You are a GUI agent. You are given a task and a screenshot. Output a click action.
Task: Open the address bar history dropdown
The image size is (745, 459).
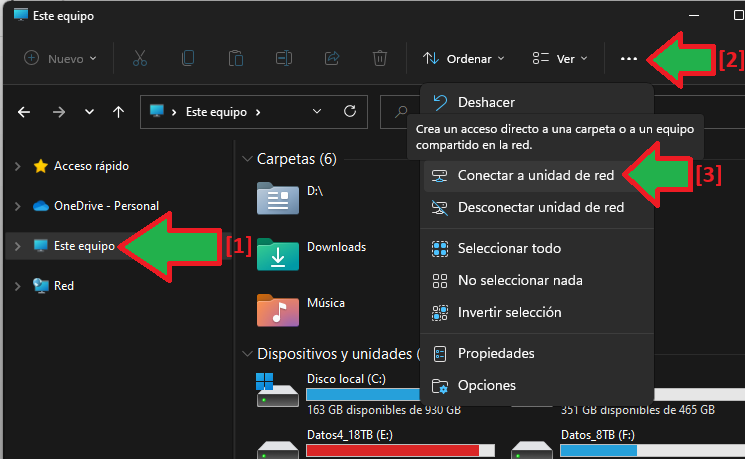[317, 111]
